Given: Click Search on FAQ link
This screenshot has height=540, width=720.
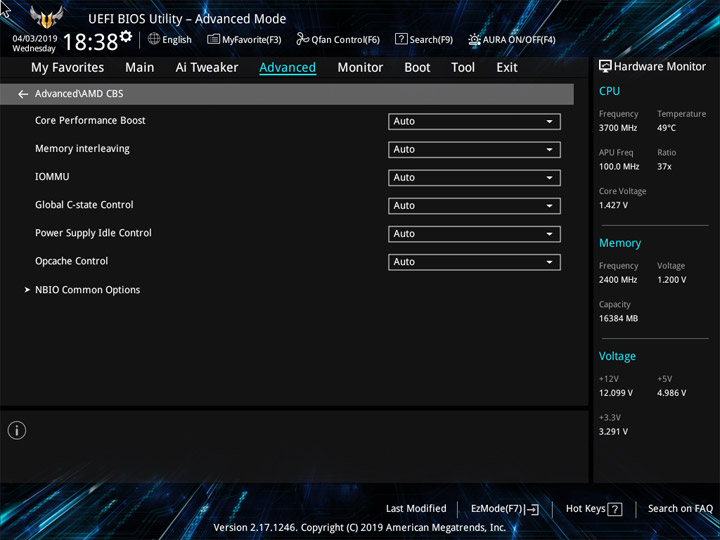Looking at the screenshot, I should click(680, 509).
